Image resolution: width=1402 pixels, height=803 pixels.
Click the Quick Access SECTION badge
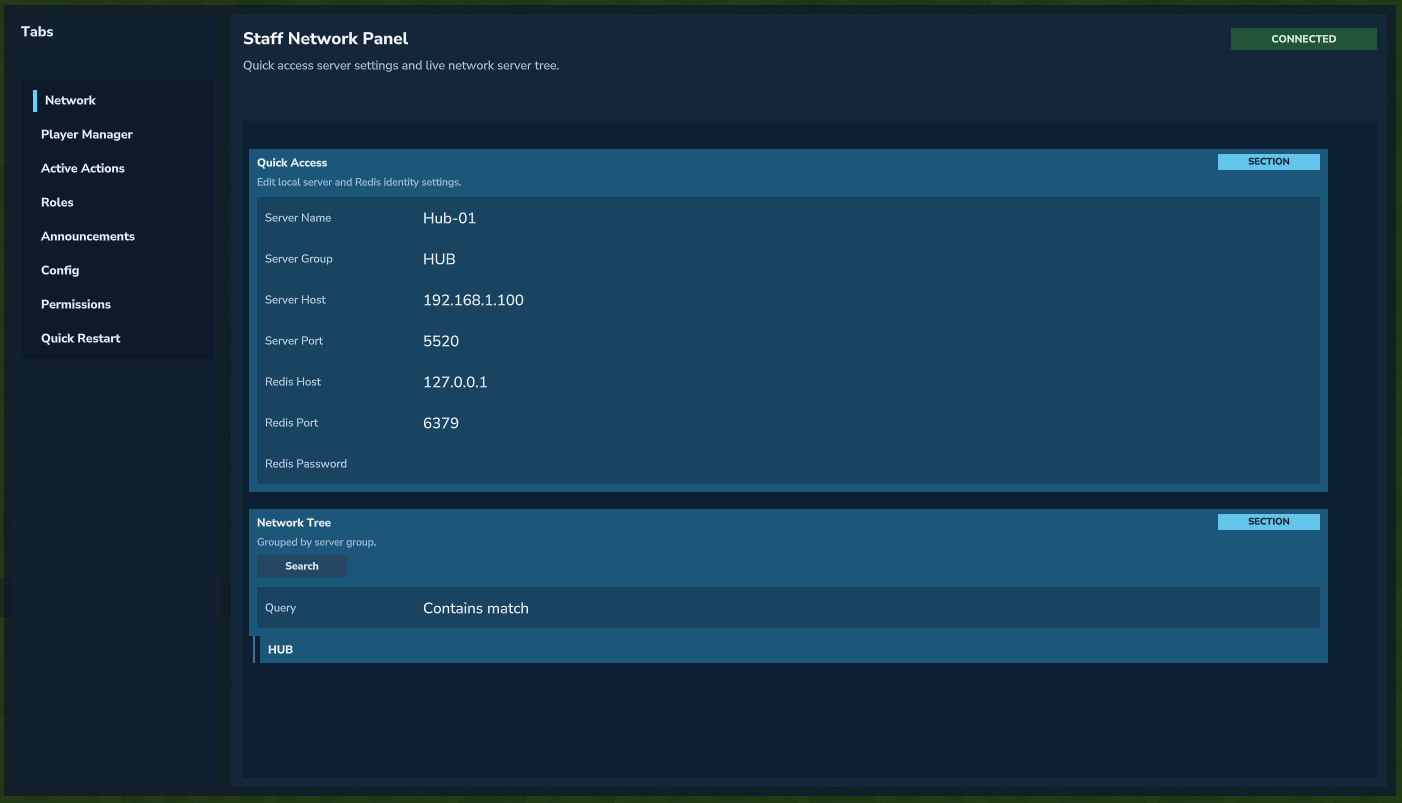(1268, 162)
